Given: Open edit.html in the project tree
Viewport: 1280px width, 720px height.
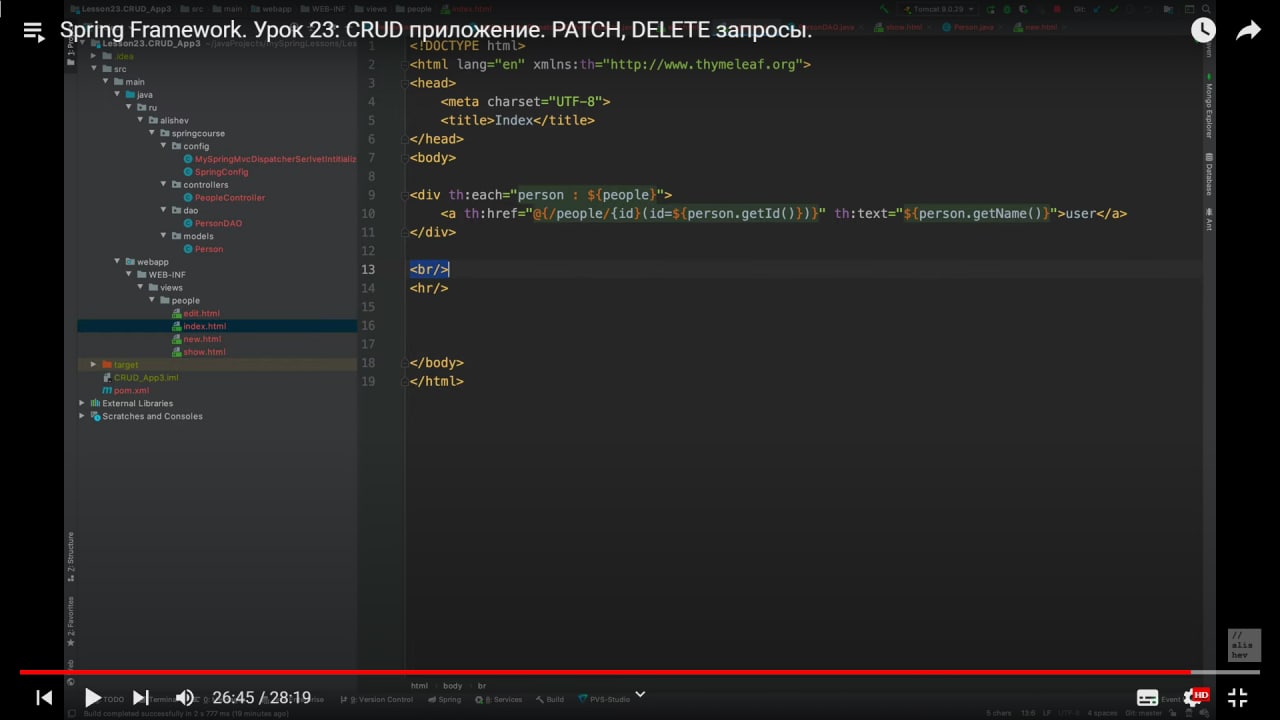Looking at the screenshot, I should pos(201,313).
